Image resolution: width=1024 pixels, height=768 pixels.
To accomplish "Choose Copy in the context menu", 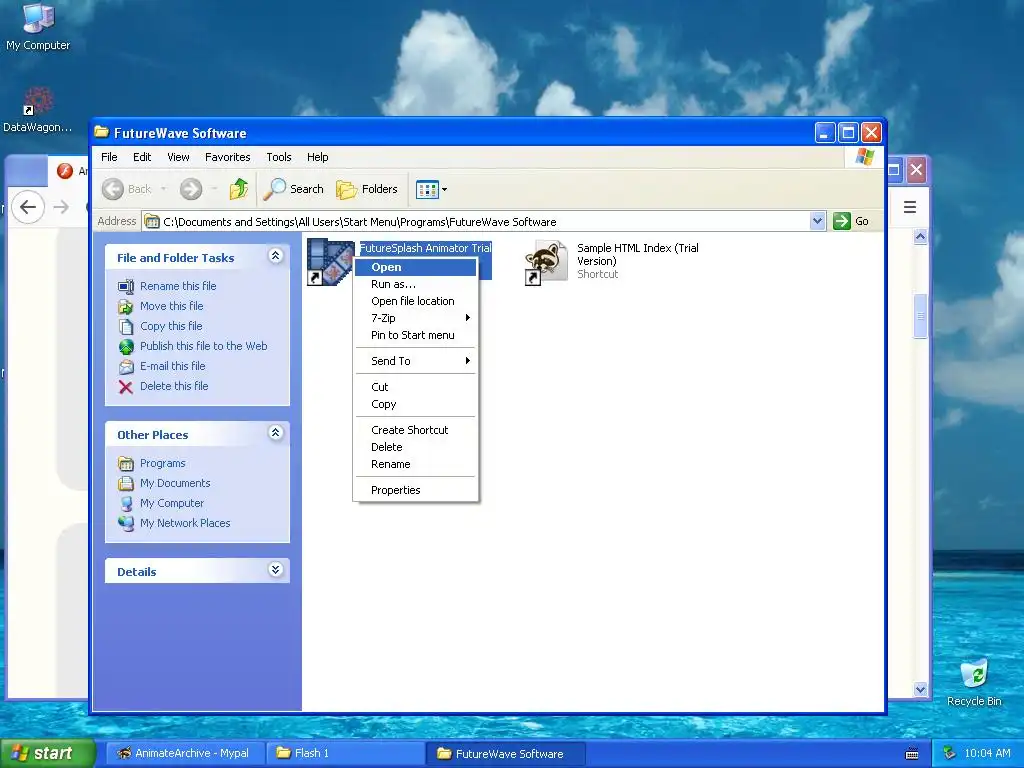I will 415,404.
